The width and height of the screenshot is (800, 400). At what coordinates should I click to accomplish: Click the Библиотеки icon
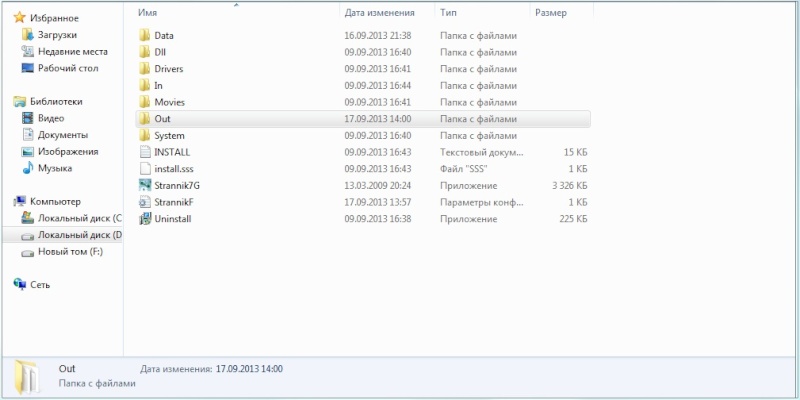click(x=19, y=102)
